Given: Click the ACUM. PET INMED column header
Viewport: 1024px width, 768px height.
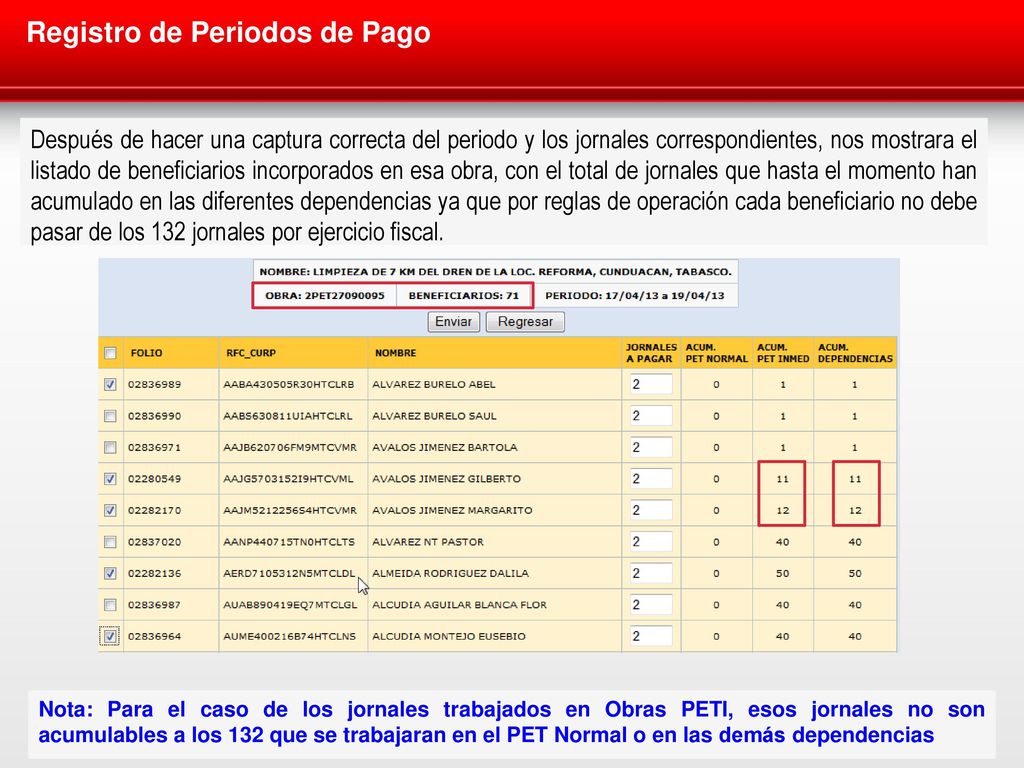Looking at the screenshot, I should click(x=783, y=353).
